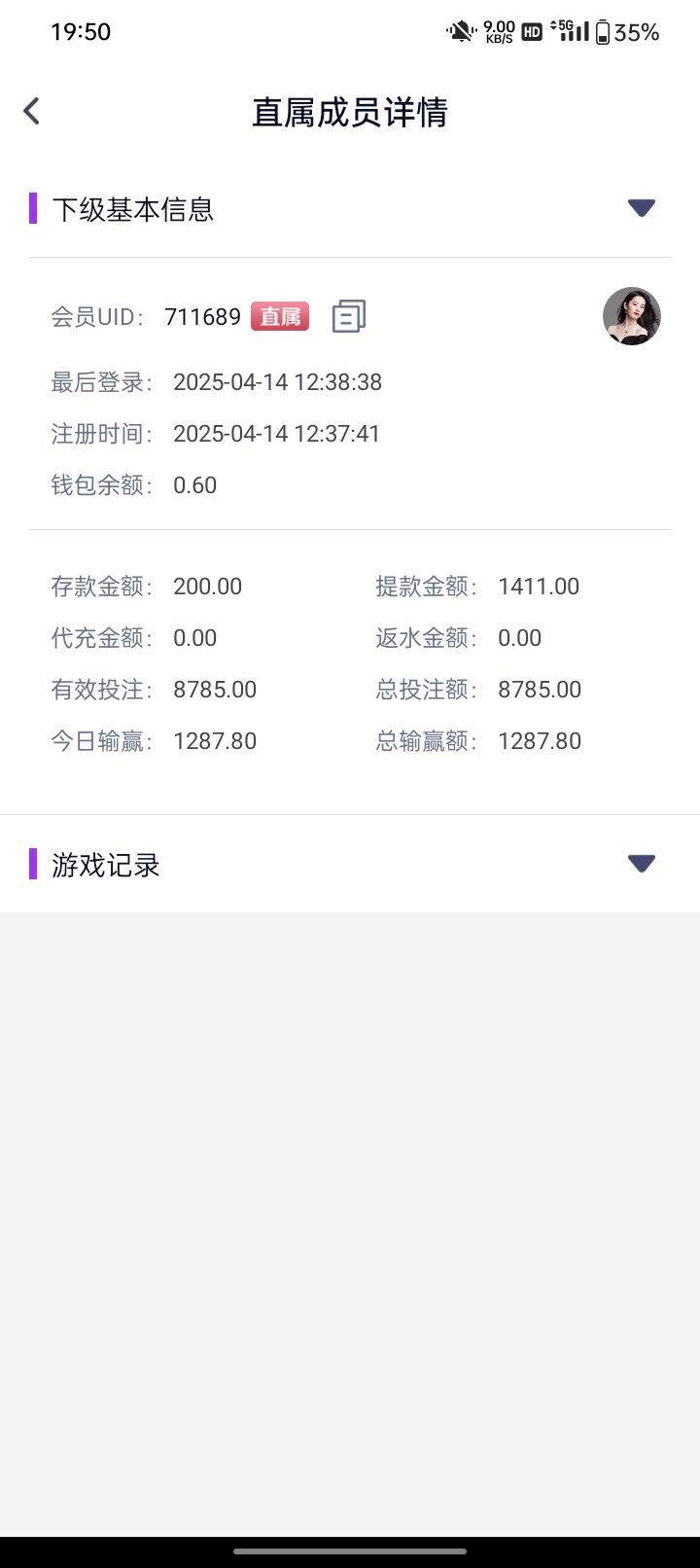700x1568 pixels.
Task: Tap the bottom home gesture bar
Action: click(350, 1551)
